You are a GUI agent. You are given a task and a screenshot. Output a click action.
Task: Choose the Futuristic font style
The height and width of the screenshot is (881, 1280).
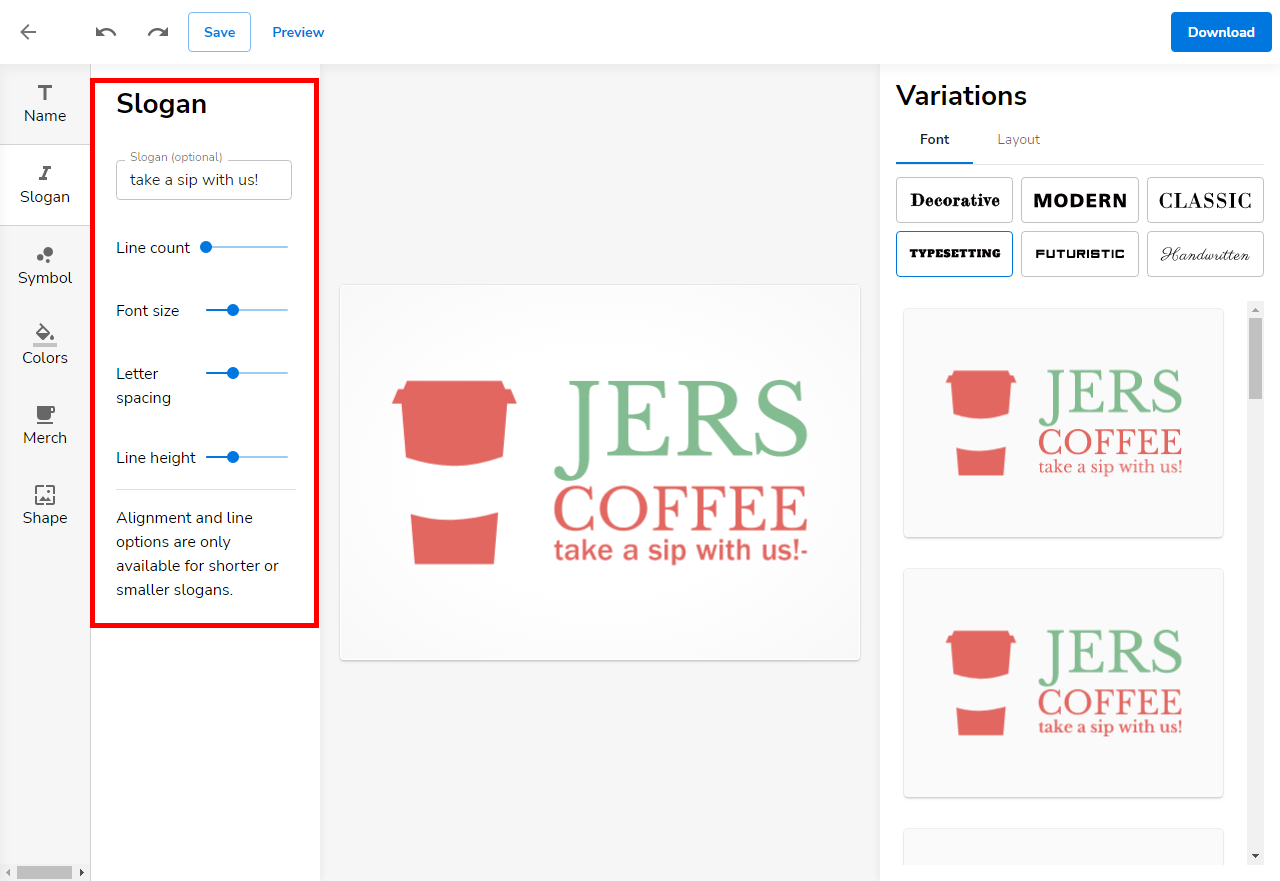click(x=1080, y=254)
